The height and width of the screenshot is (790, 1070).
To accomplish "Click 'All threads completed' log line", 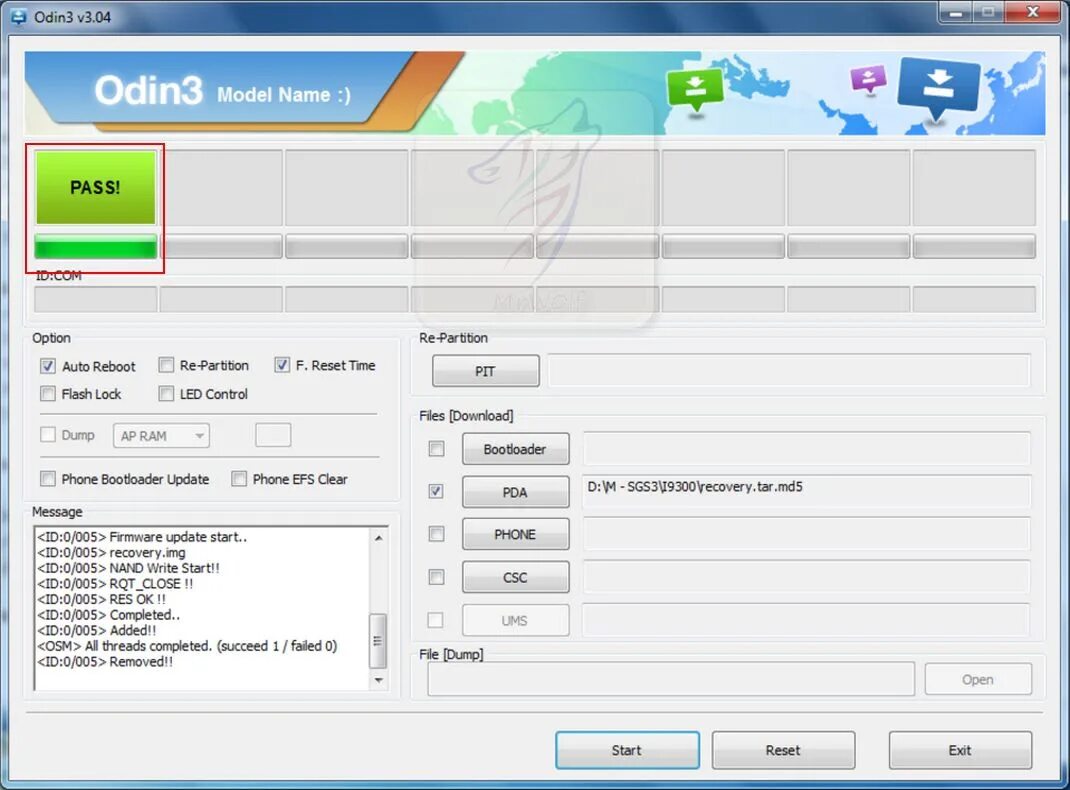I will coord(187,646).
